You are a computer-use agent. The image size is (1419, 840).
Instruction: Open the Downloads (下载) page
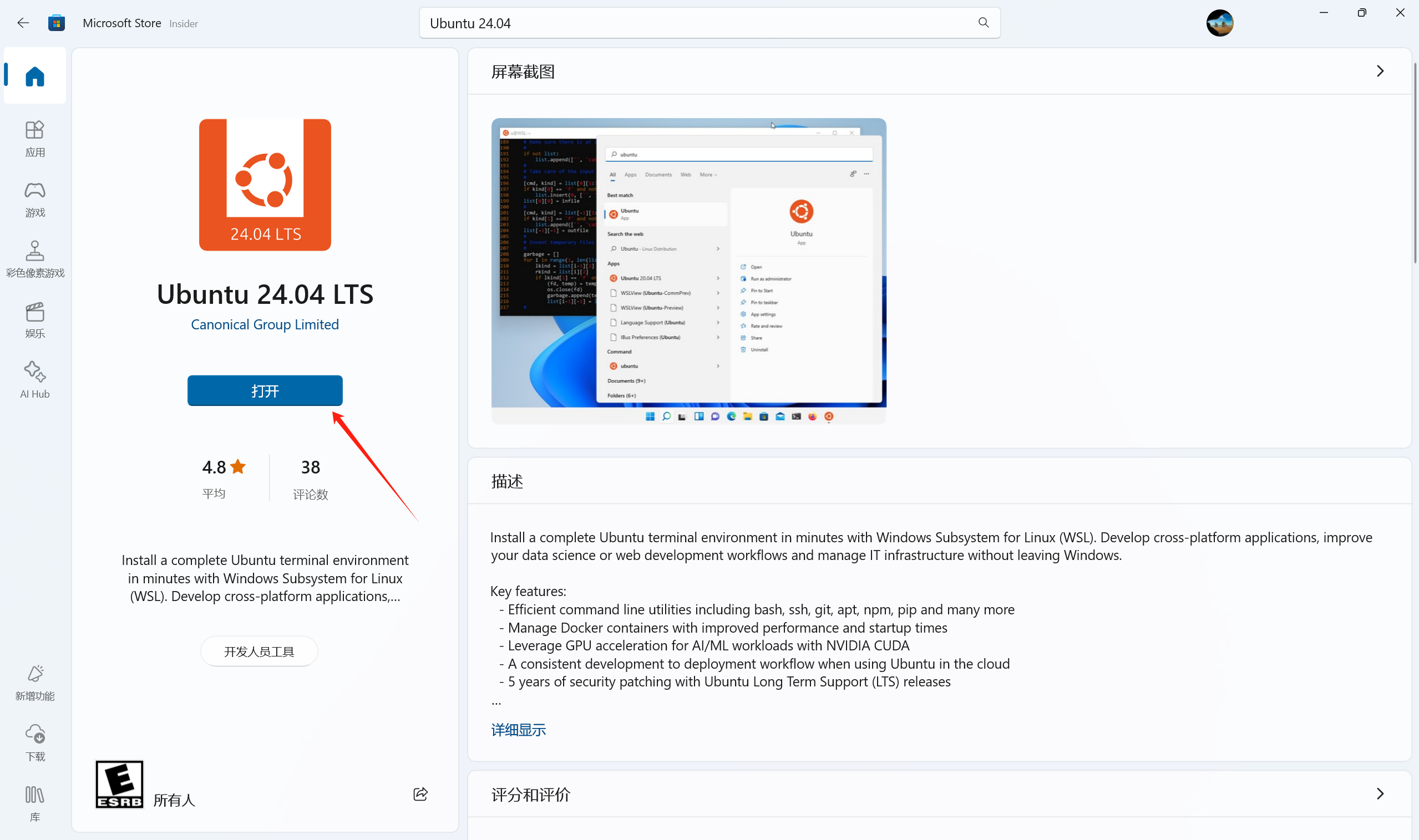point(34,742)
